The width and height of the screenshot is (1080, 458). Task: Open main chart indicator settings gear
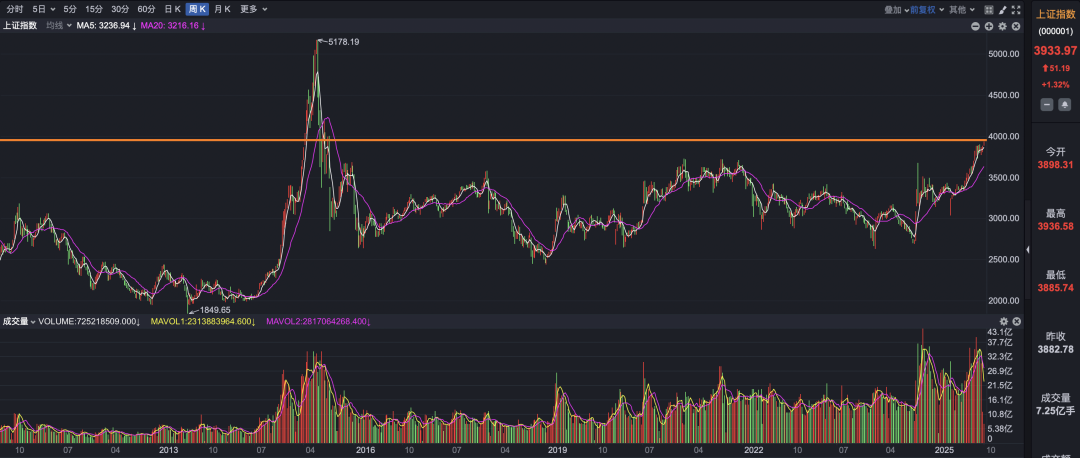coord(1003,25)
